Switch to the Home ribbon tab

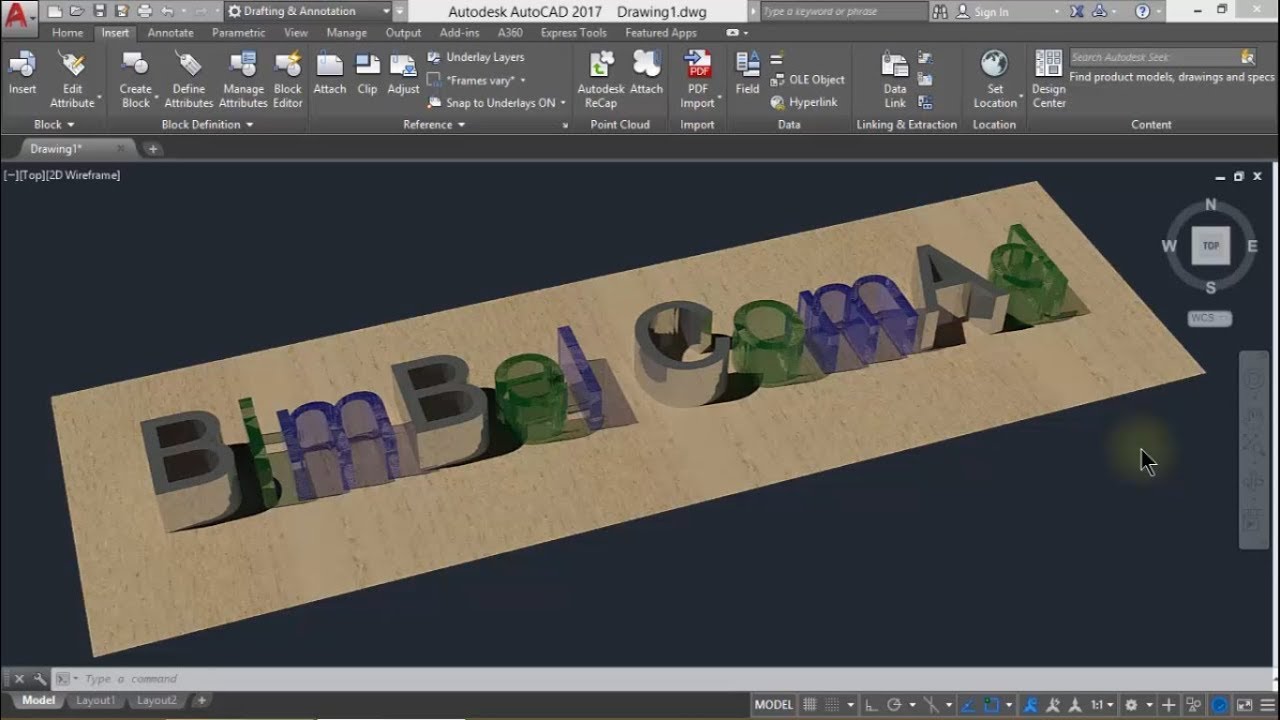[x=68, y=33]
